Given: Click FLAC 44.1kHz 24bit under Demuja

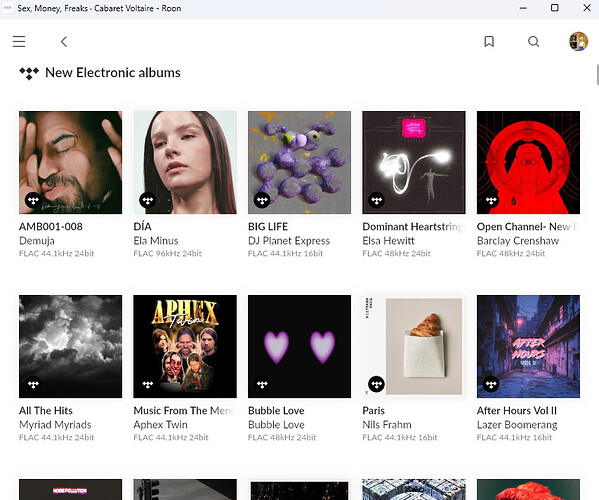Looking at the screenshot, I should point(57,253).
